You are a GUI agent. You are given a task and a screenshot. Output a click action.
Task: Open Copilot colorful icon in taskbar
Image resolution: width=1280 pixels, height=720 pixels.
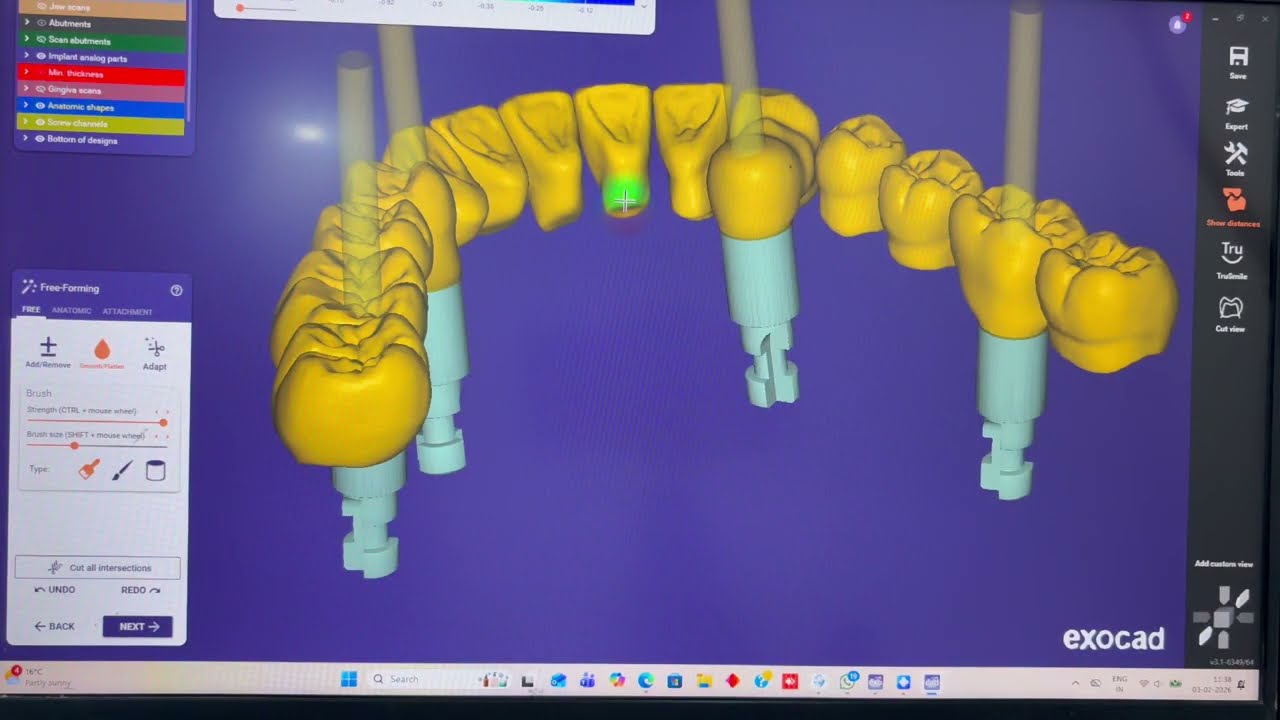click(x=616, y=681)
